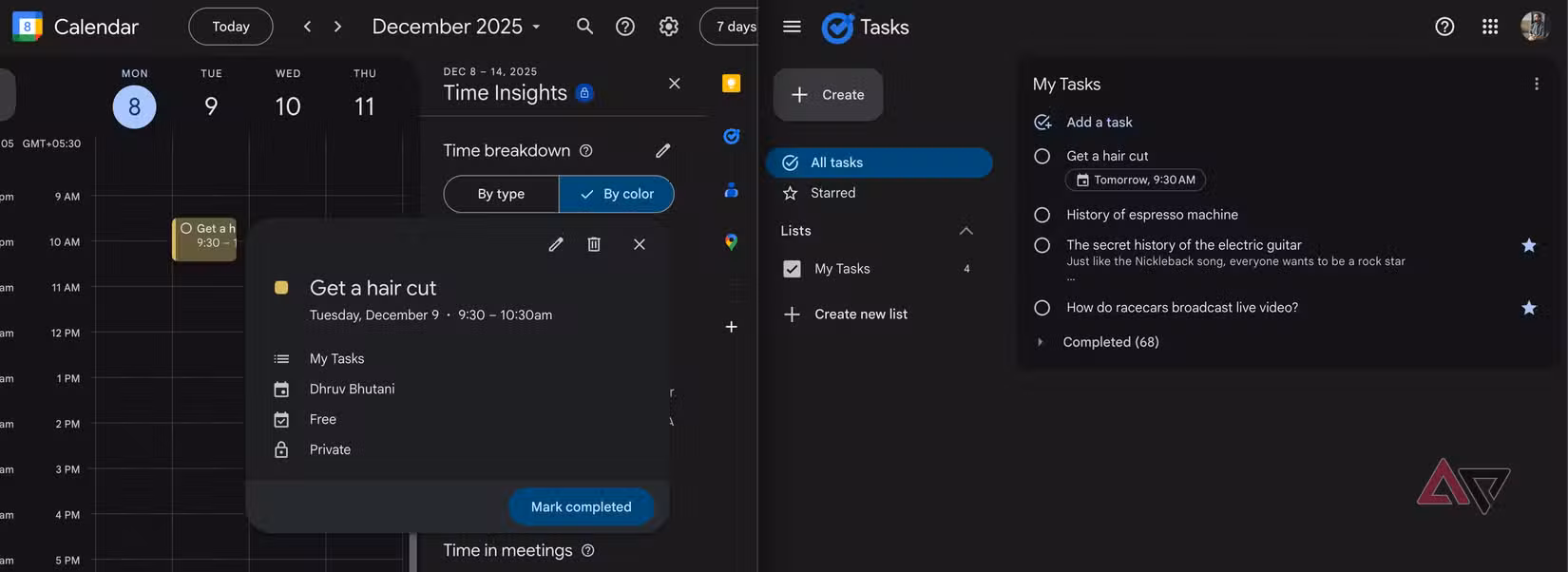Unstar the racecars broadcast task
1568x572 pixels.
point(1528,308)
